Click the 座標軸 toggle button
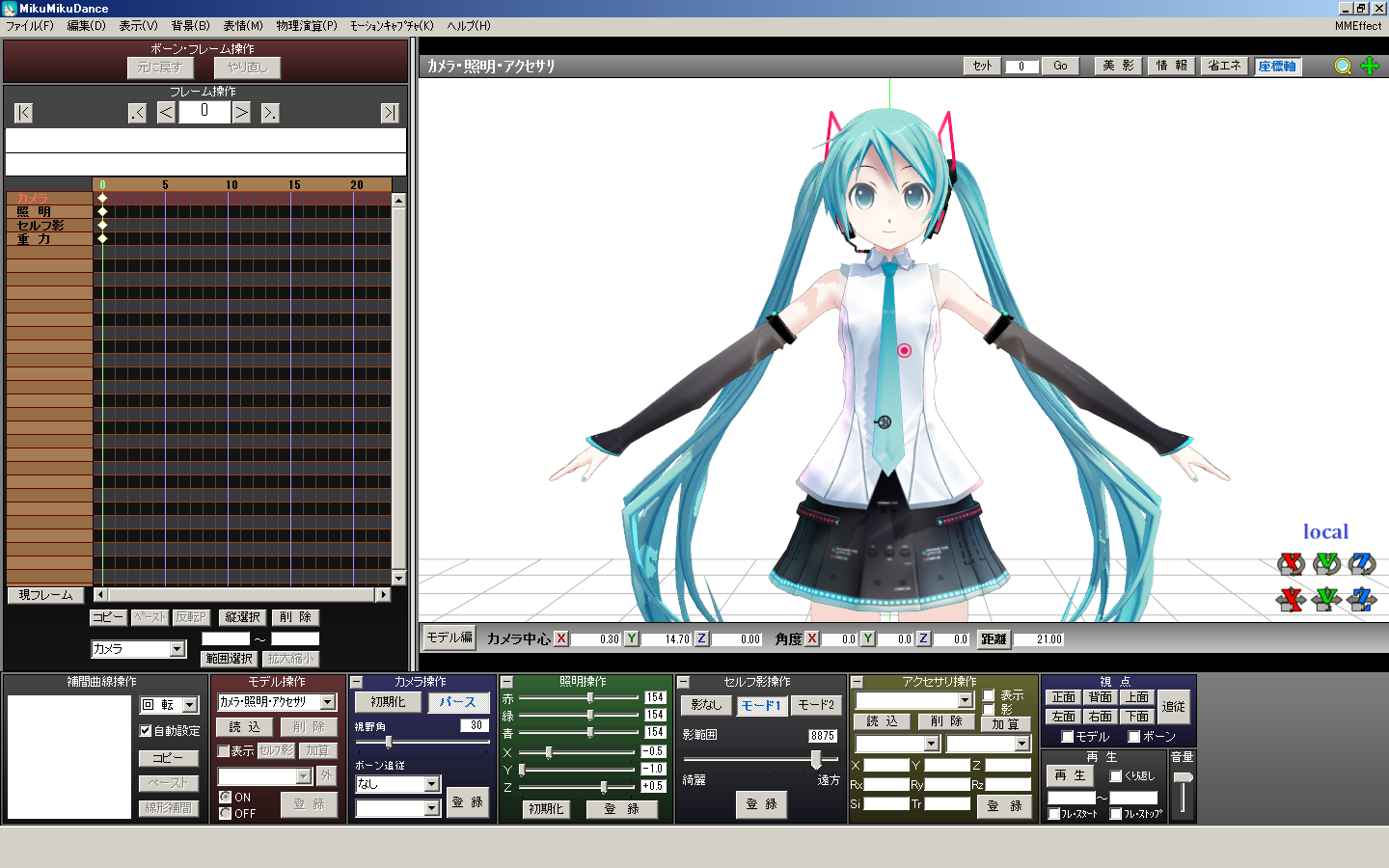This screenshot has width=1389, height=868. tap(1277, 66)
